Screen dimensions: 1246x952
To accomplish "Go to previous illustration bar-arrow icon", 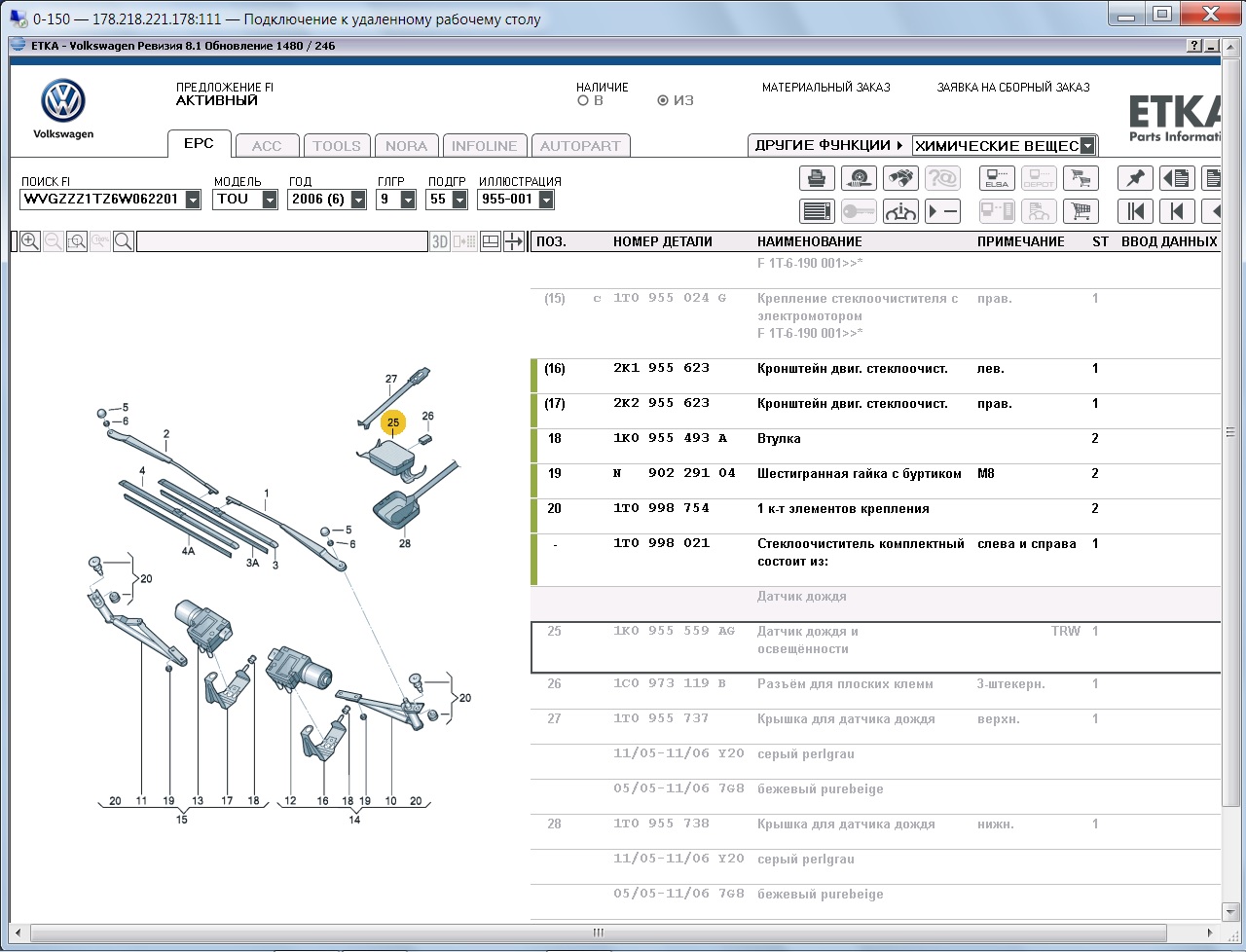I will click(x=1177, y=210).
